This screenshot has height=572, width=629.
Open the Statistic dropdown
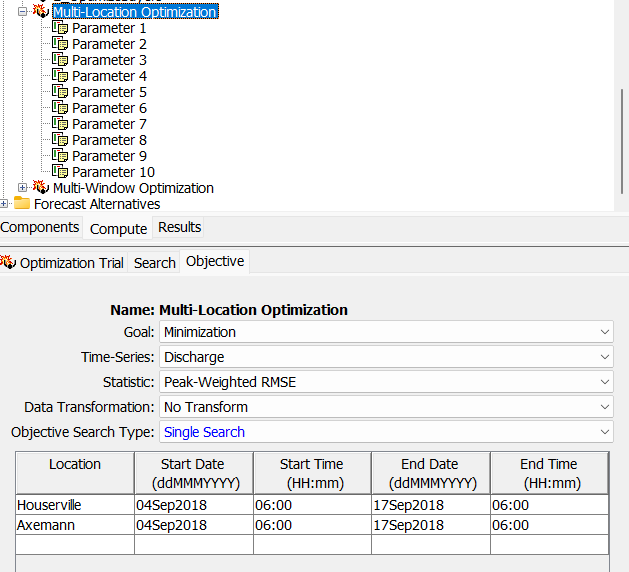click(386, 382)
